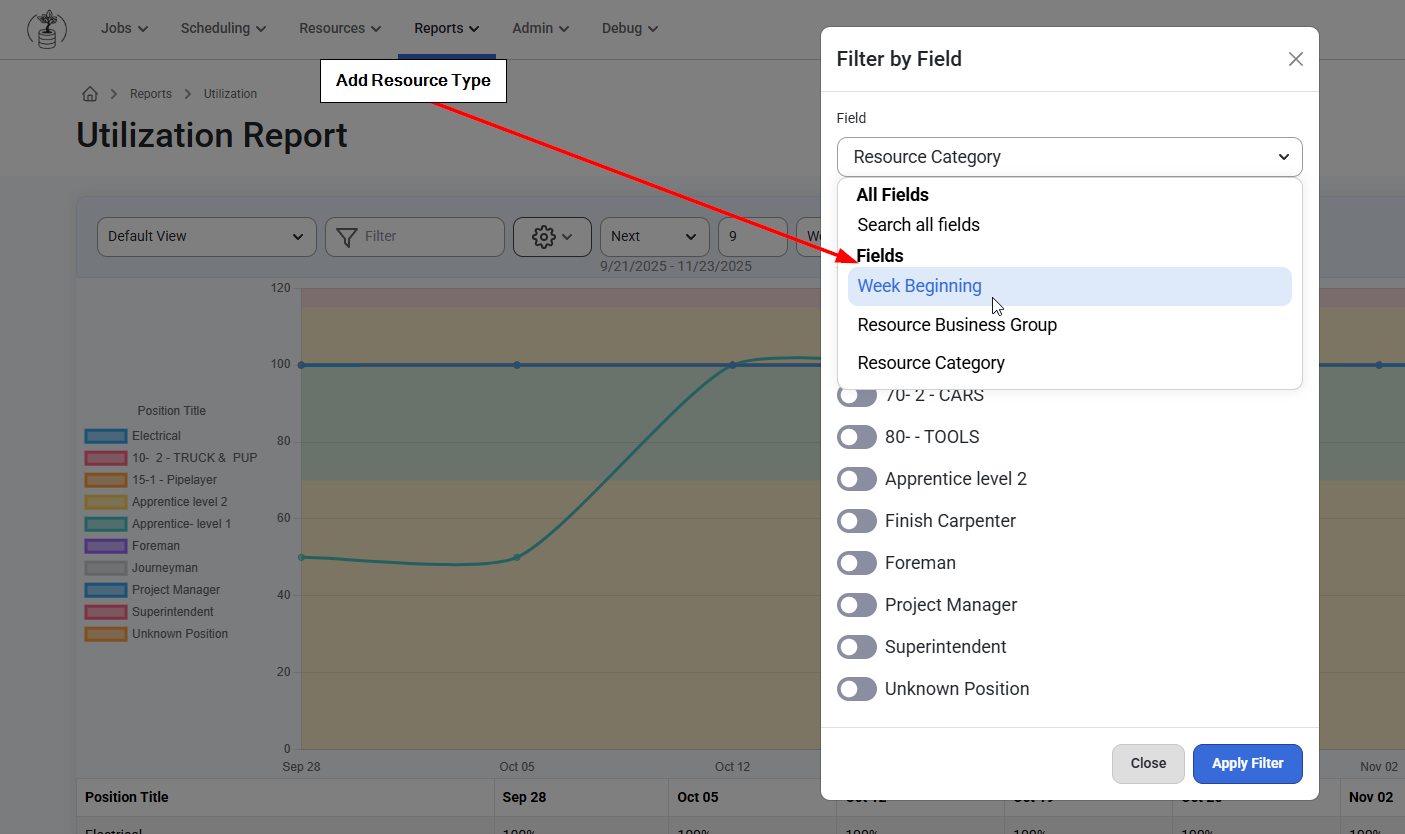The width and height of the screenshot is (1405, 834).
Task: Choose Resource Category in the dropdown list
Action: pos(1070,363)
